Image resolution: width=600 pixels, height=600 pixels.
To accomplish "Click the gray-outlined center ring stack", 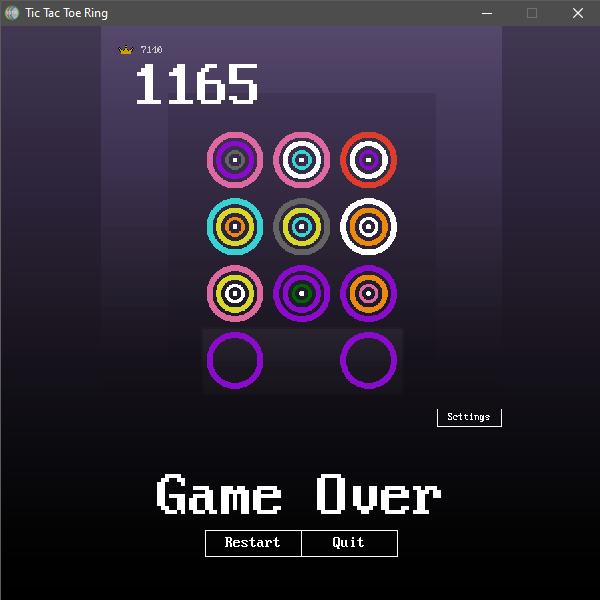I will [x=302, y=227].
